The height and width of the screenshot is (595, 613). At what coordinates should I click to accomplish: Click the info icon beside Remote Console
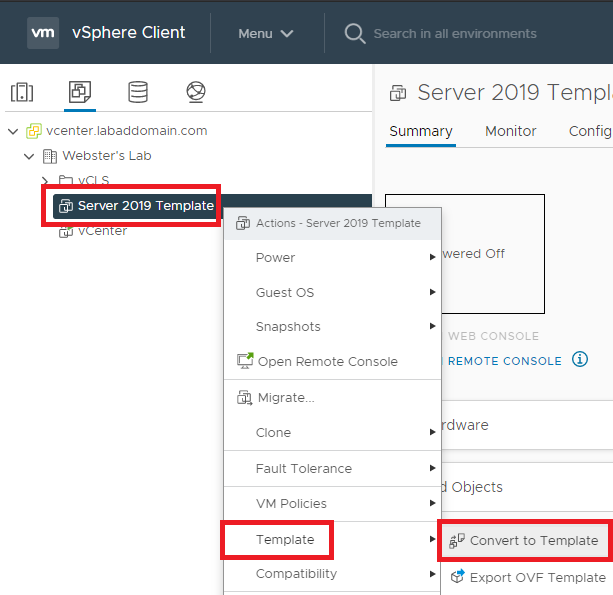click(x=579, y=360)
